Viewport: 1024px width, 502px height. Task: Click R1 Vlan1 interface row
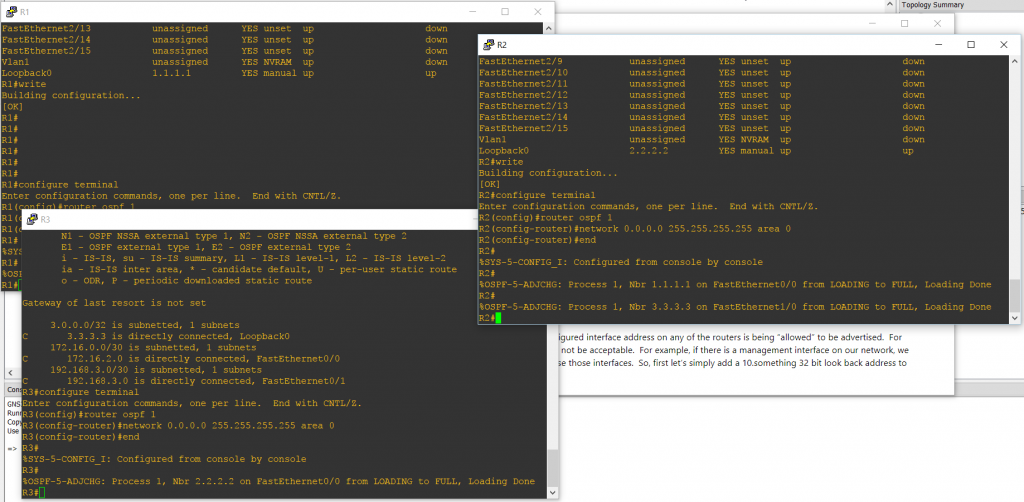[225, 62]
